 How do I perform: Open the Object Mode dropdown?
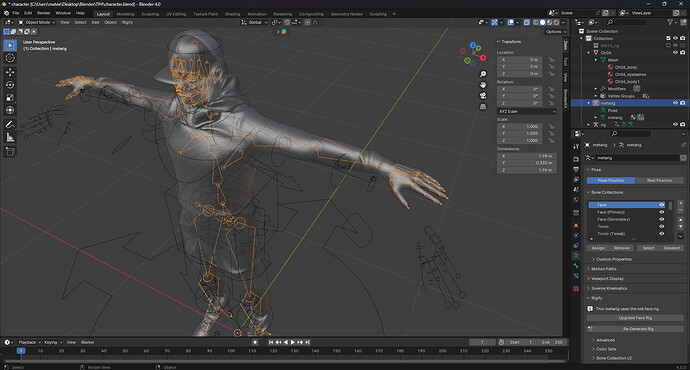point(37,22)
